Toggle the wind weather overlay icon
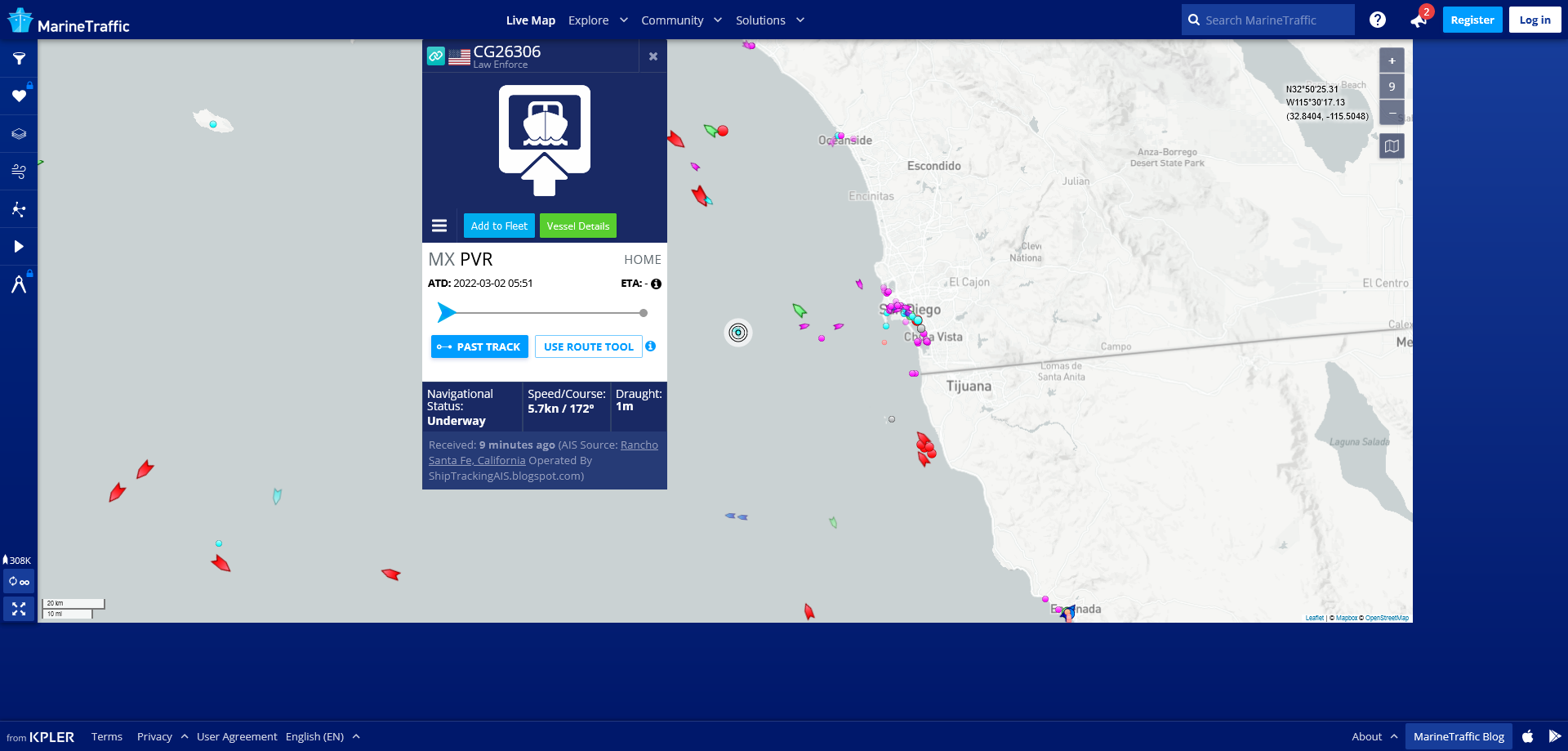The image size is (1568, 751). point(19,172)
